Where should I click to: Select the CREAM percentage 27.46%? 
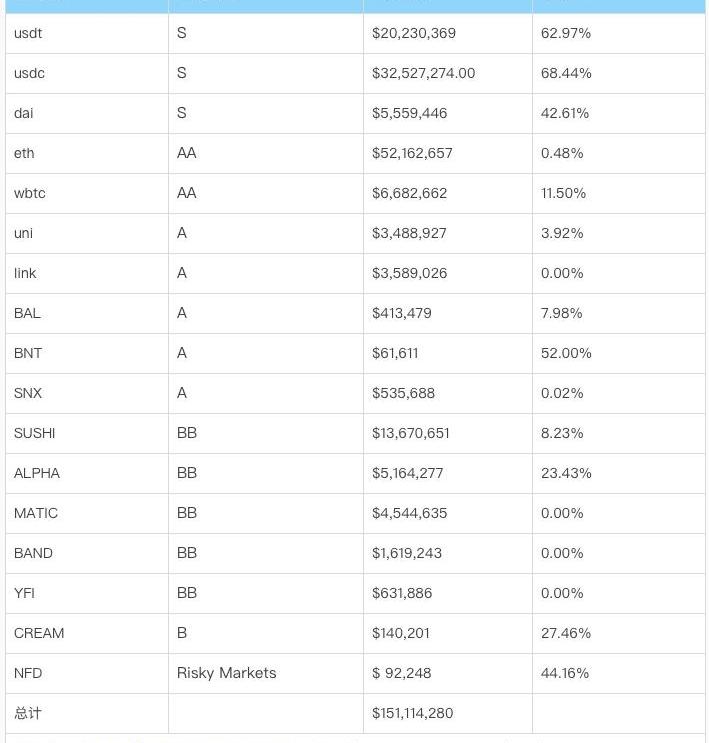click(566, 633)
